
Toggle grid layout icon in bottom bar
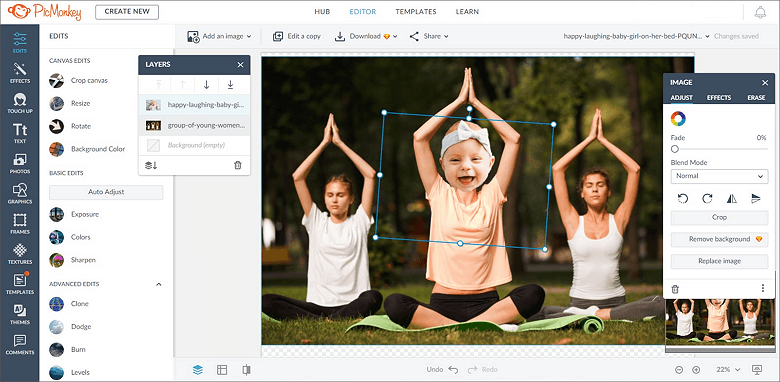[222, 370]
